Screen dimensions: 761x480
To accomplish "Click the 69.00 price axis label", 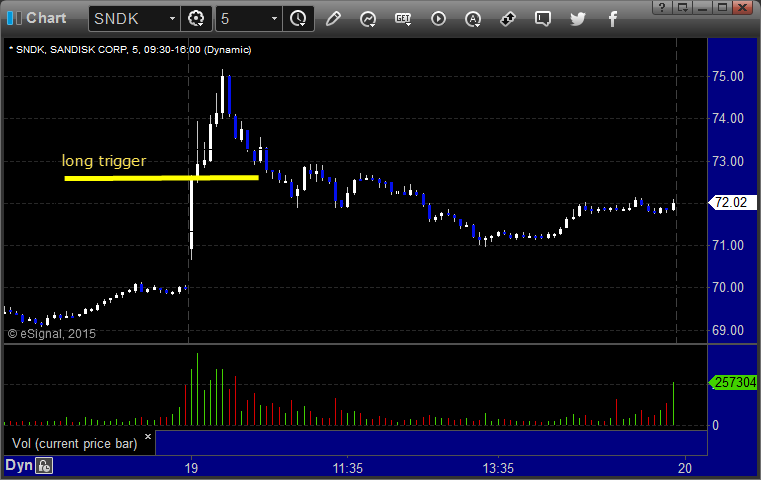I will [728, 330].
